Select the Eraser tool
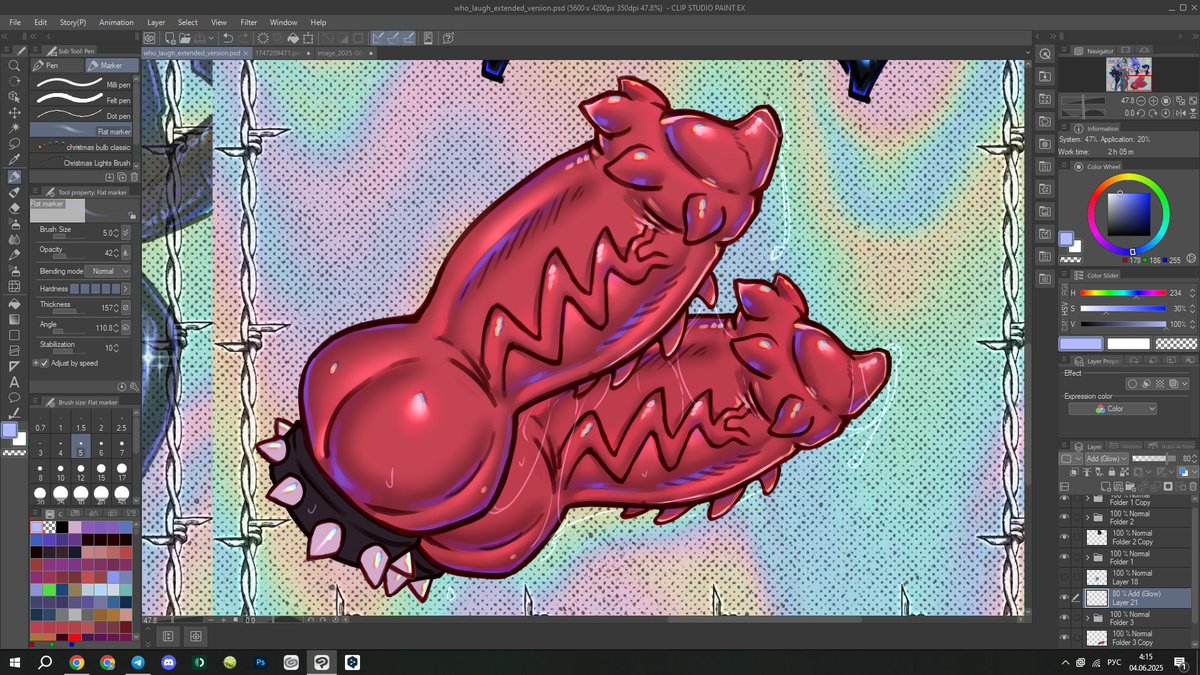1200x675 pixels. pos(14,208)
